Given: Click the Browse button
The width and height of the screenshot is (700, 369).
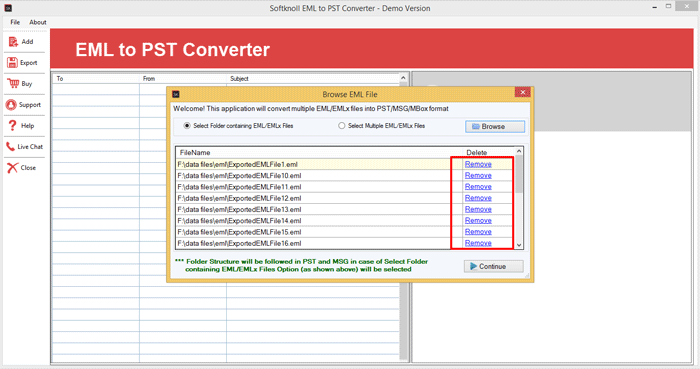Looking at the screenshot, I should tap(495, 127).
